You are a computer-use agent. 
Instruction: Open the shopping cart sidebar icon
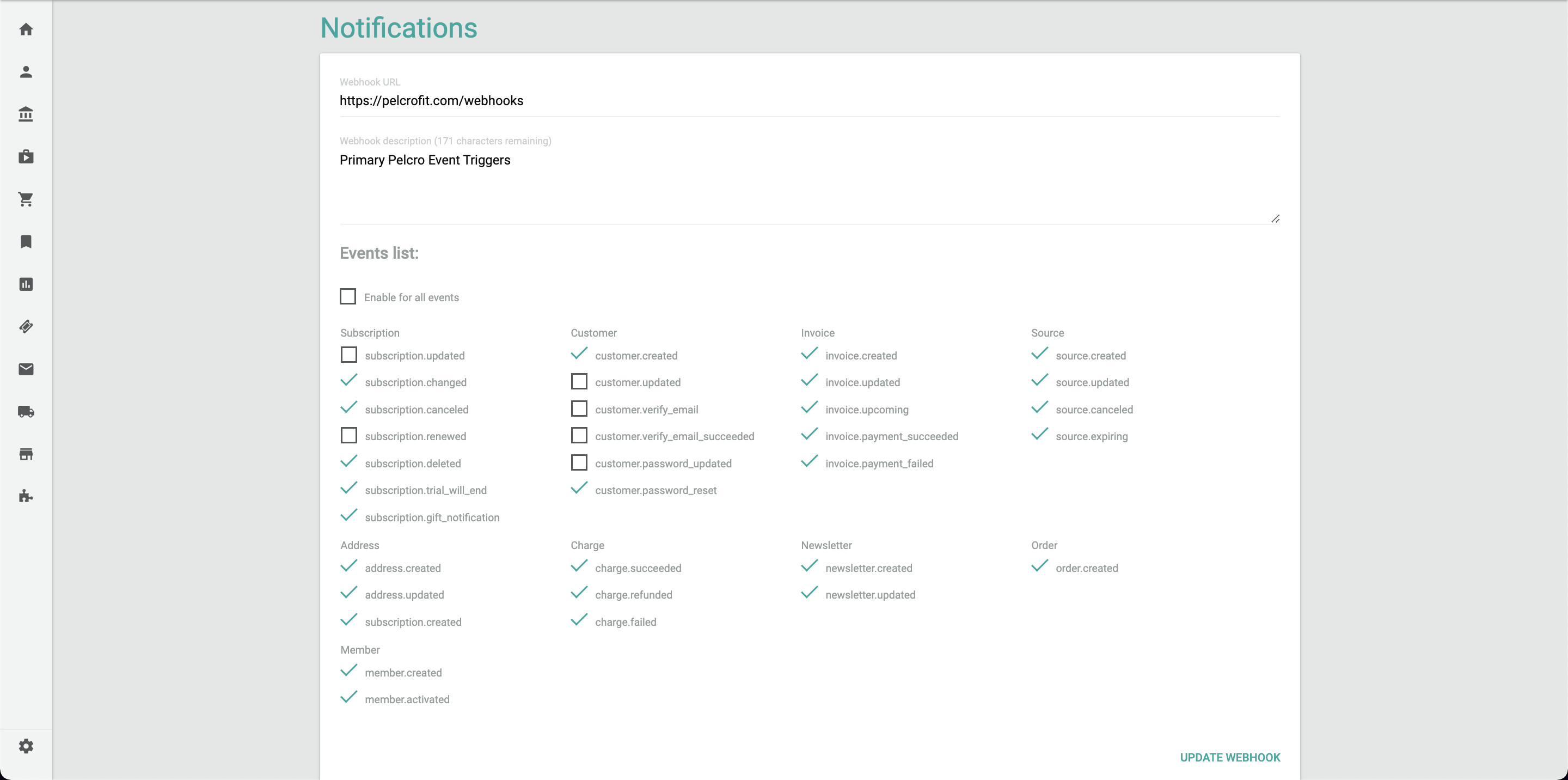coord(26,199)
